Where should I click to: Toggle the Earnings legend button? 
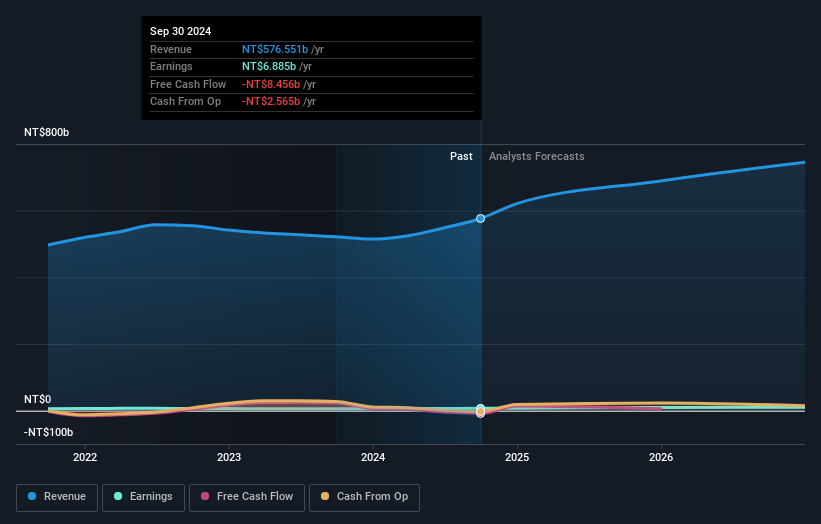(x=143, y=497)
